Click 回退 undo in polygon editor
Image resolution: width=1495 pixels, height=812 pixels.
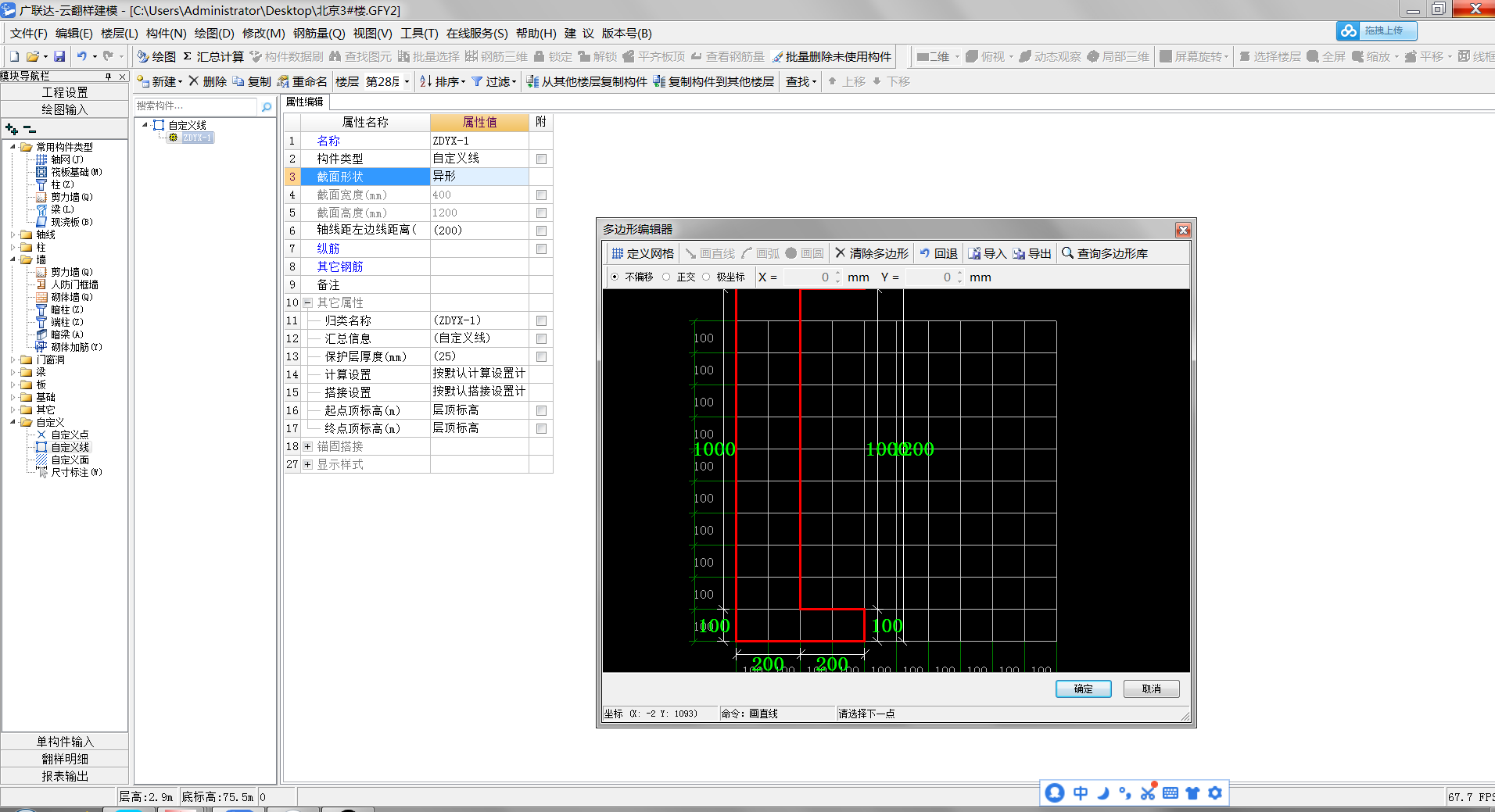[938, 253]
